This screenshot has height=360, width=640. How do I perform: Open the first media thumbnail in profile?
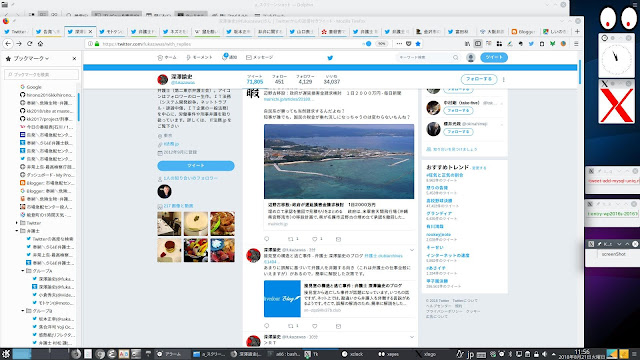pos(169,224)
